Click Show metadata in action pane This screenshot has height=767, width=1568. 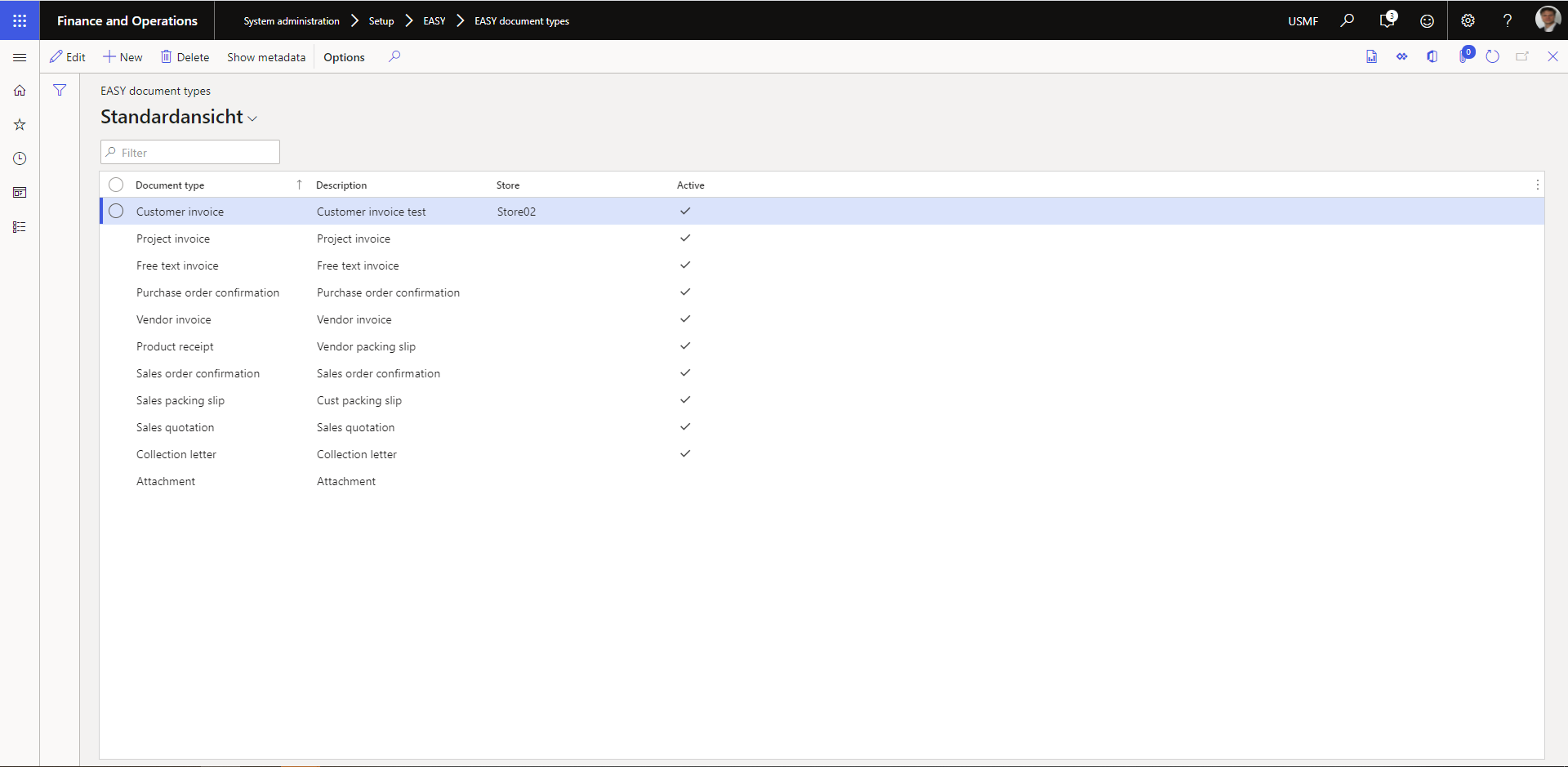tap(266, 57)
